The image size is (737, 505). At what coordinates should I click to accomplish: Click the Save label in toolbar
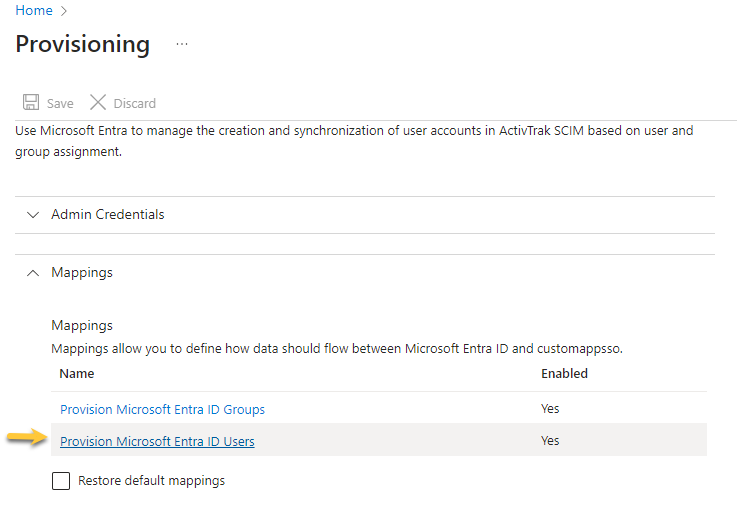60,103
